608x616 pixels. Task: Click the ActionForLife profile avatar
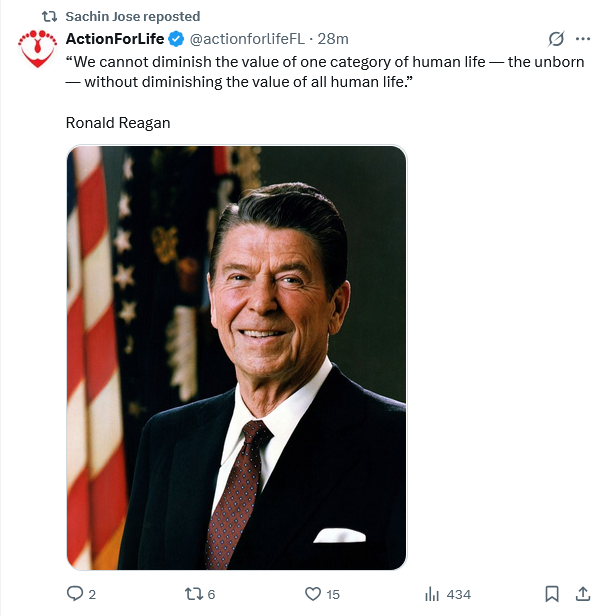(x=39, y=49)
